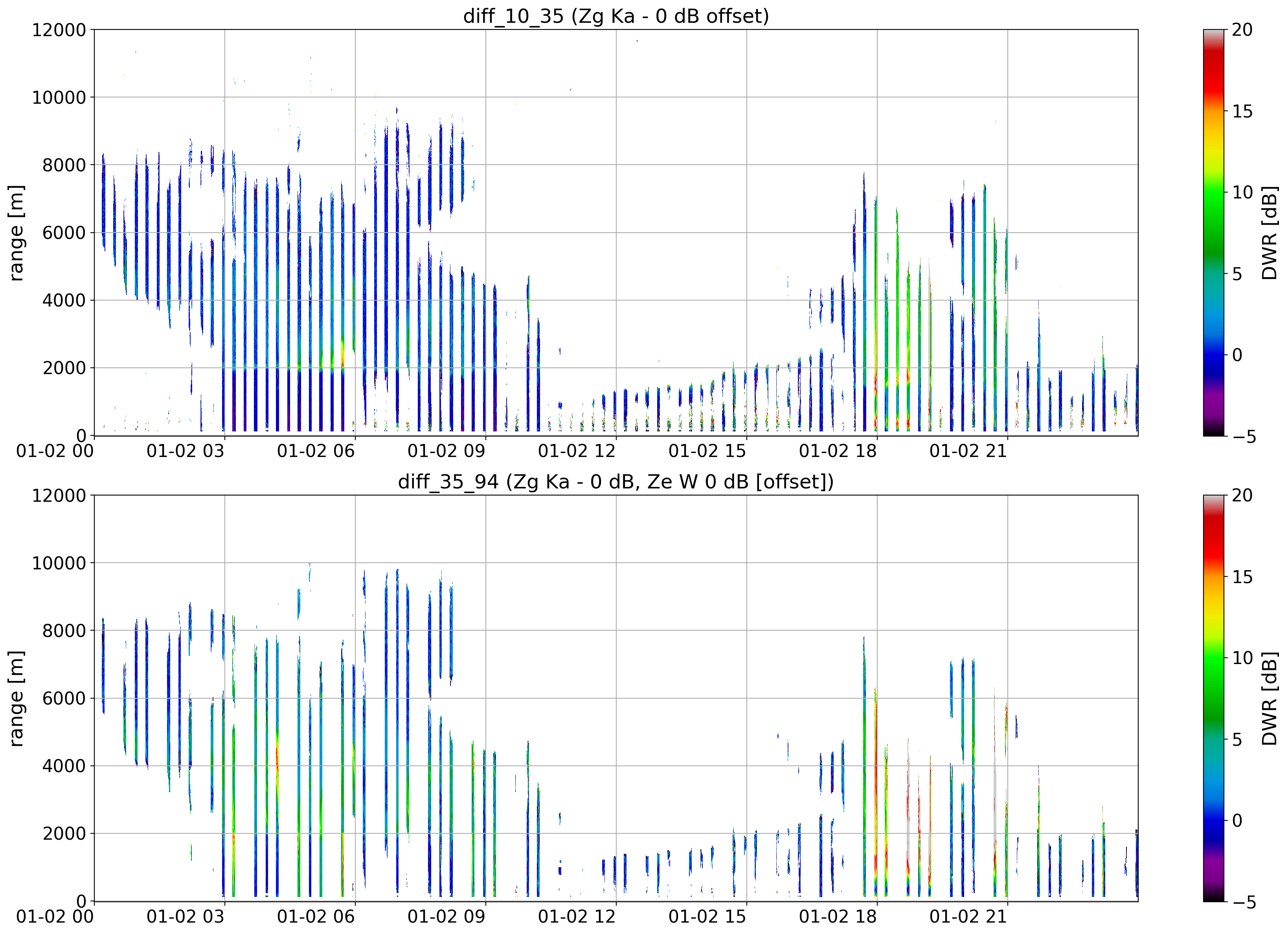1288x934 pixels.
Task: Click the 15 tick on the top colorbar
Action: click(1242, 111)
